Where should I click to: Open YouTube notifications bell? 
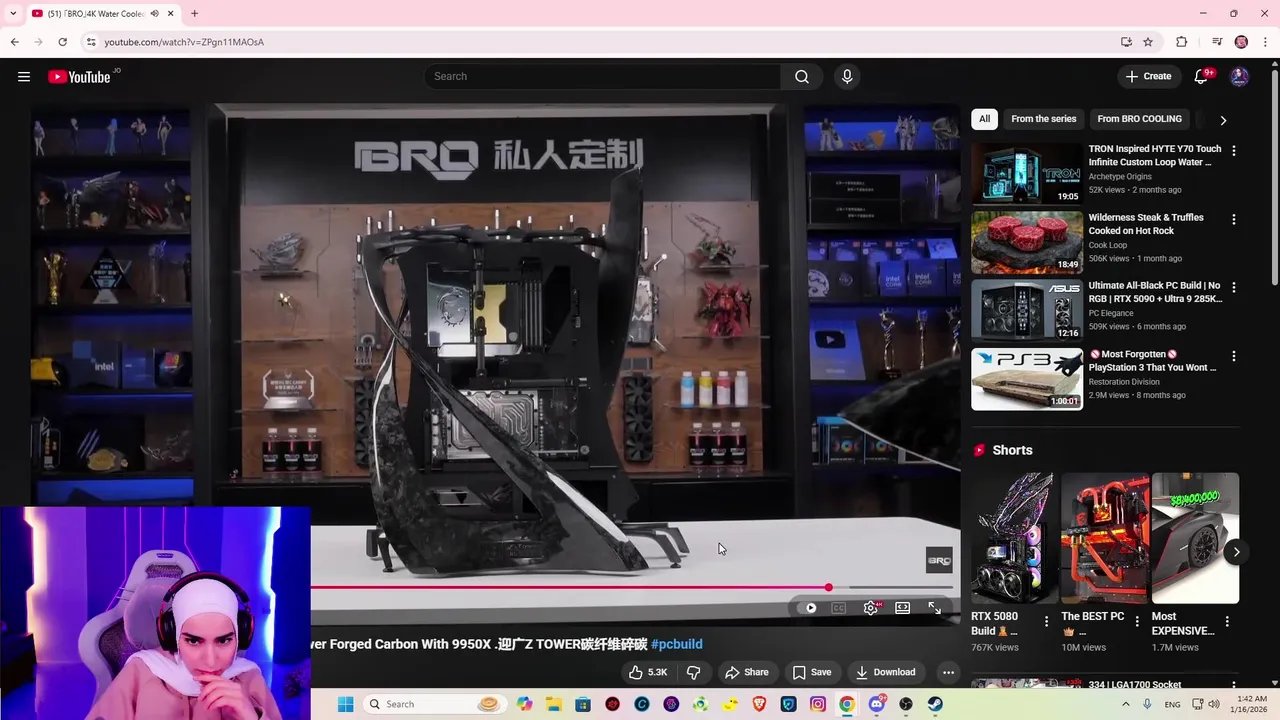coord(1201,77)
